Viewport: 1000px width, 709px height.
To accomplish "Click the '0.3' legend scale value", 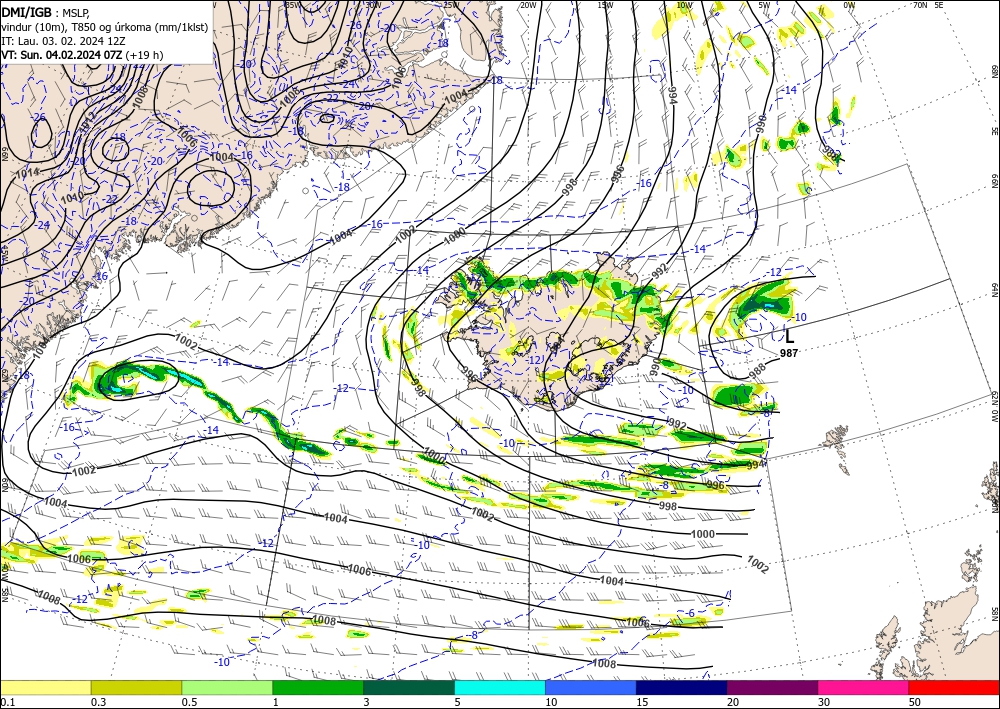I will pos(98,702).
